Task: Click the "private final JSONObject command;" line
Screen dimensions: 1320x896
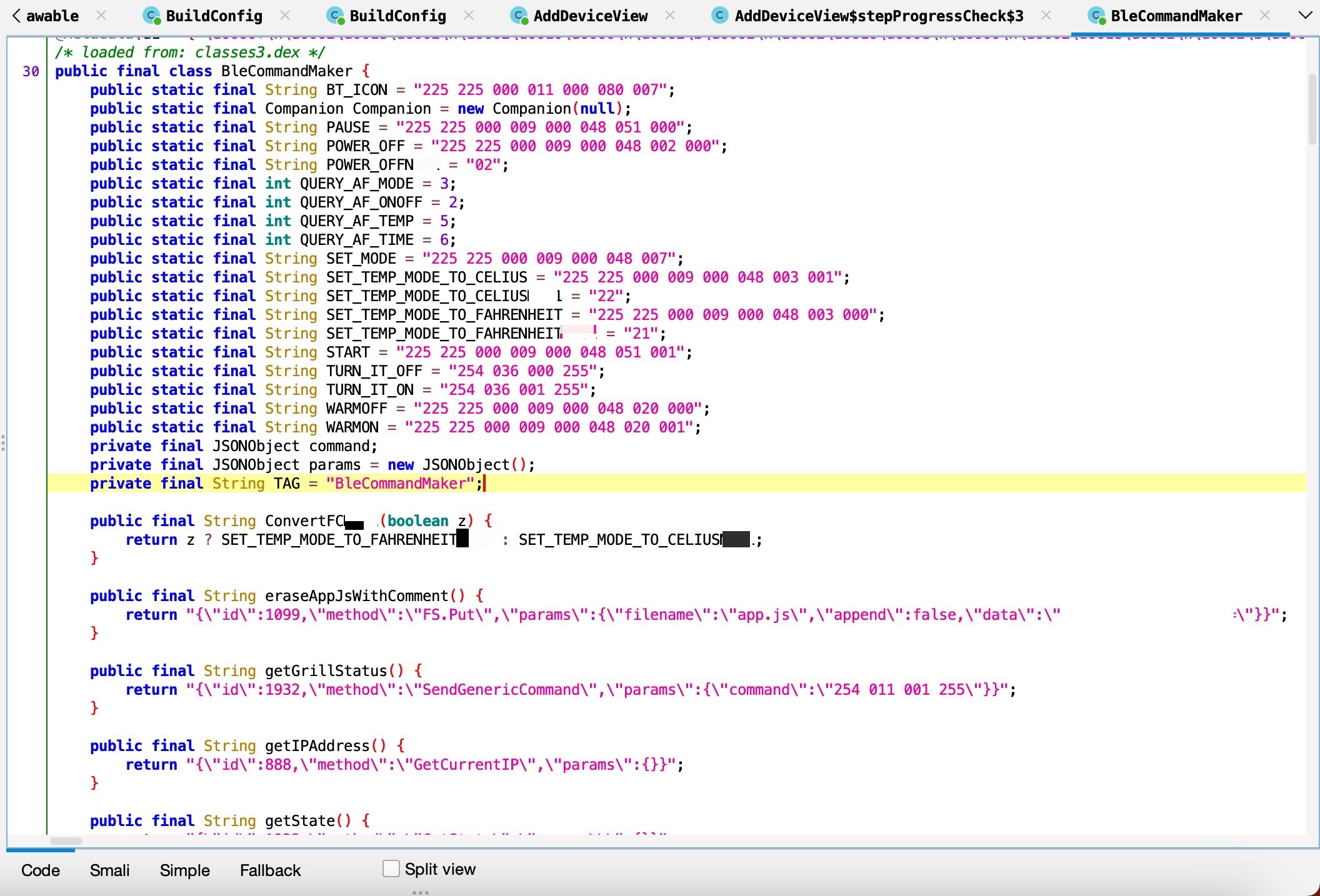Action: [x=234, y=446]
